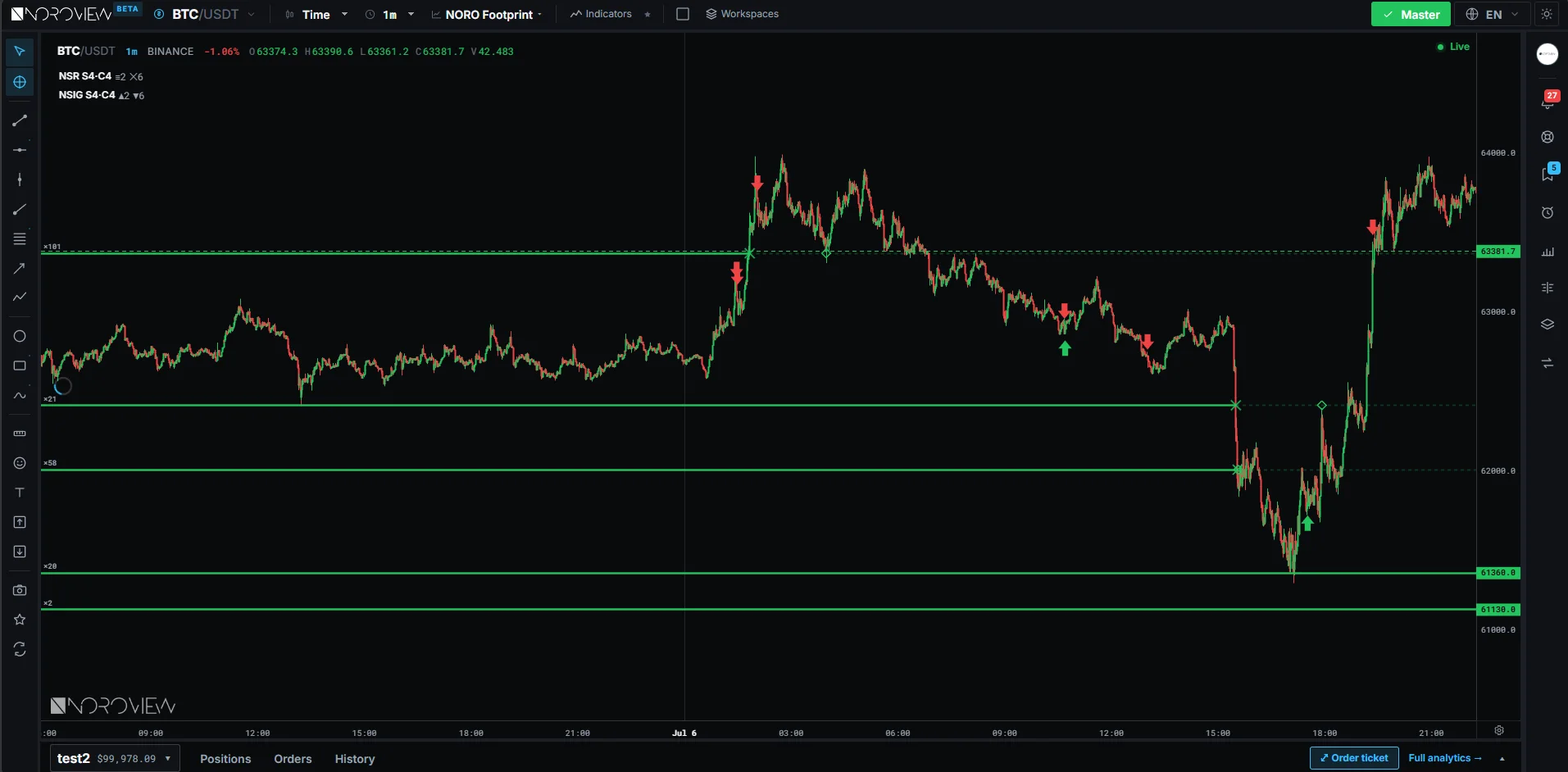Choose the curve drawing tool
The width and height of the screenshot is (1568, 772).
point(20,395)
